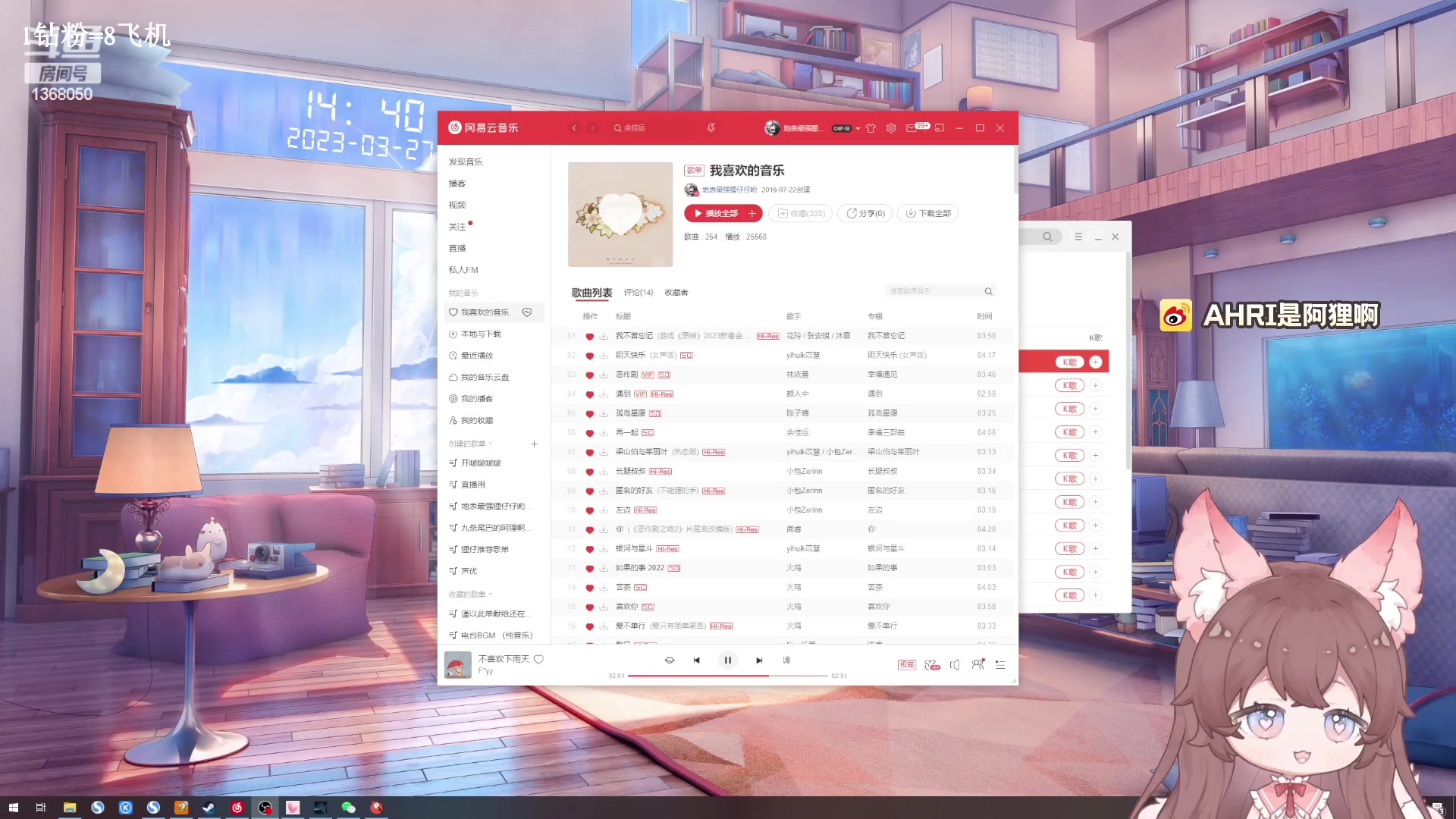Click 播放全部 button
The width and height of the screenshot is (1456, 819).
point(715,214)
